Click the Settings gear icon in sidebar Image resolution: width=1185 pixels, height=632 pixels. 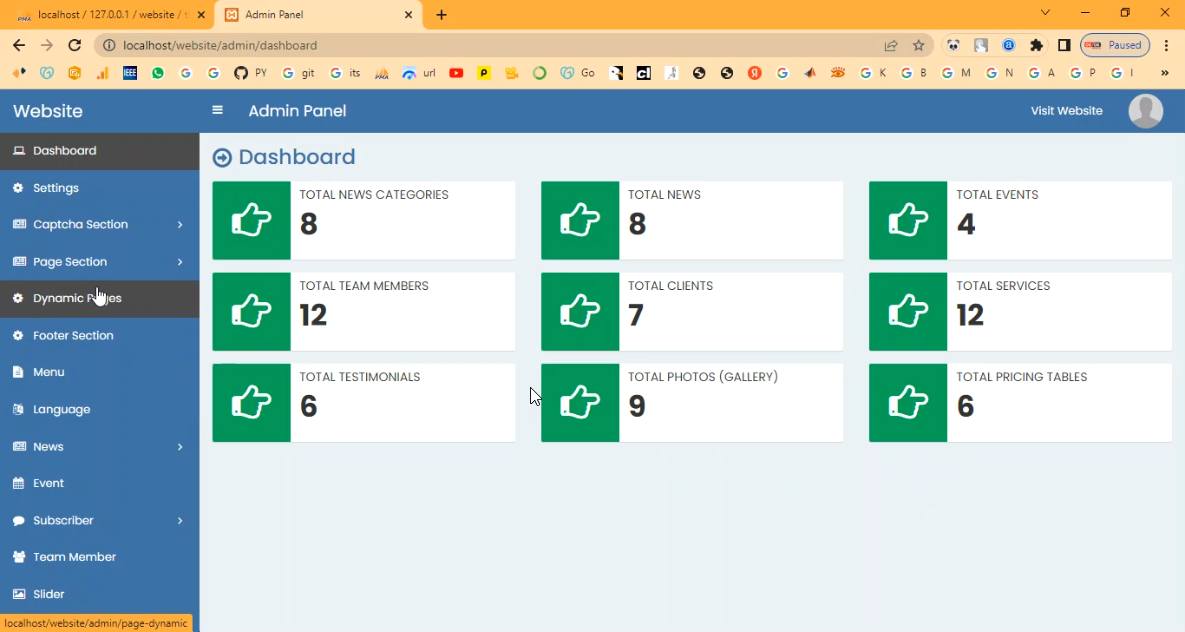tap(18, 188)
